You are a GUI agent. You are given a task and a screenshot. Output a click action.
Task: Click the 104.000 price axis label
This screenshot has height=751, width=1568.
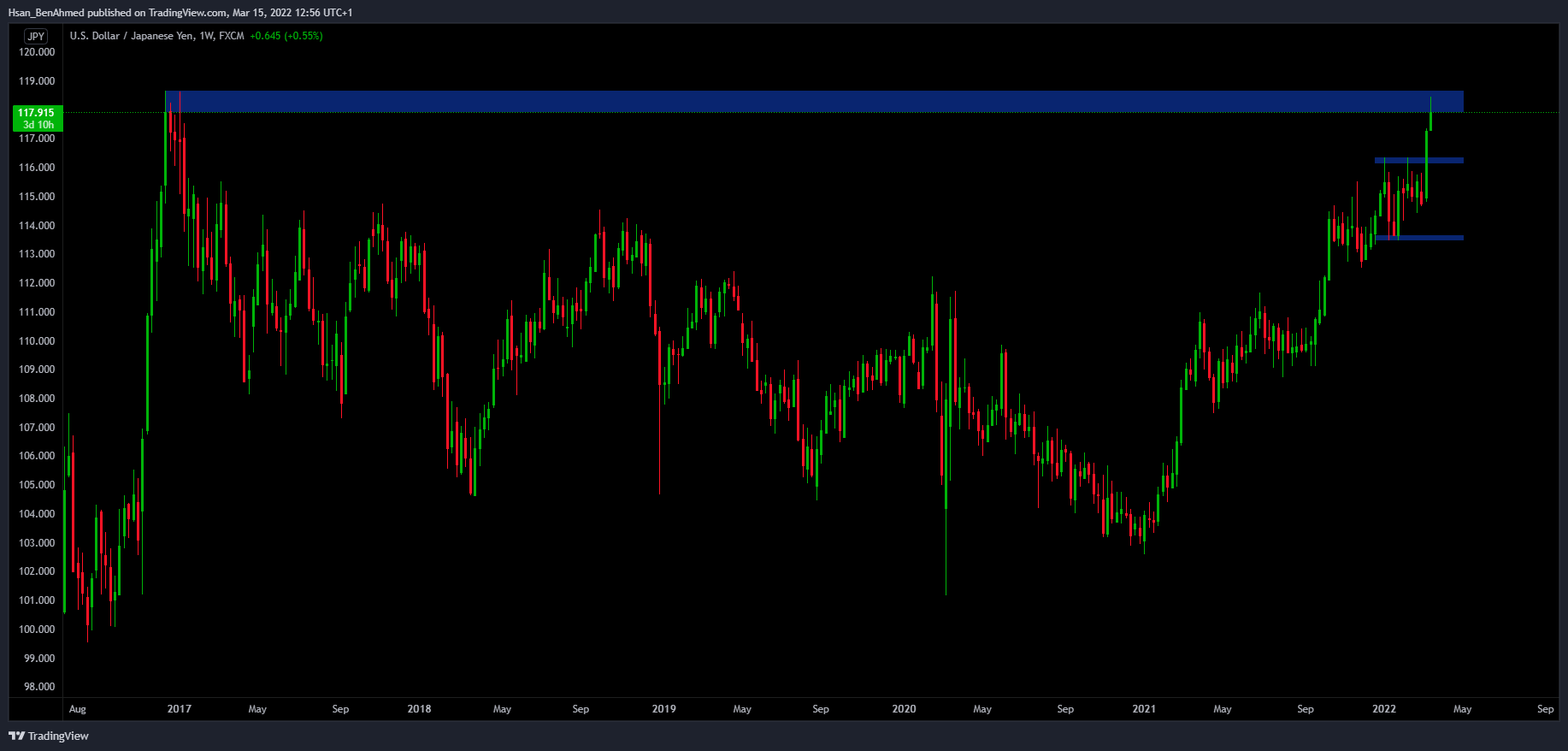(37, 514)
